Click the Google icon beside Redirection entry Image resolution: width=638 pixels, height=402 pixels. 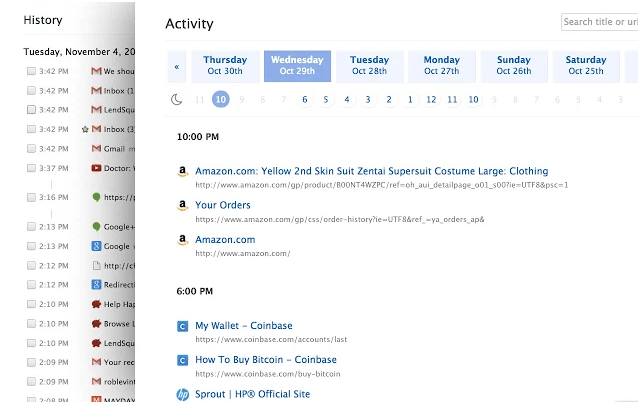[96, 285]
